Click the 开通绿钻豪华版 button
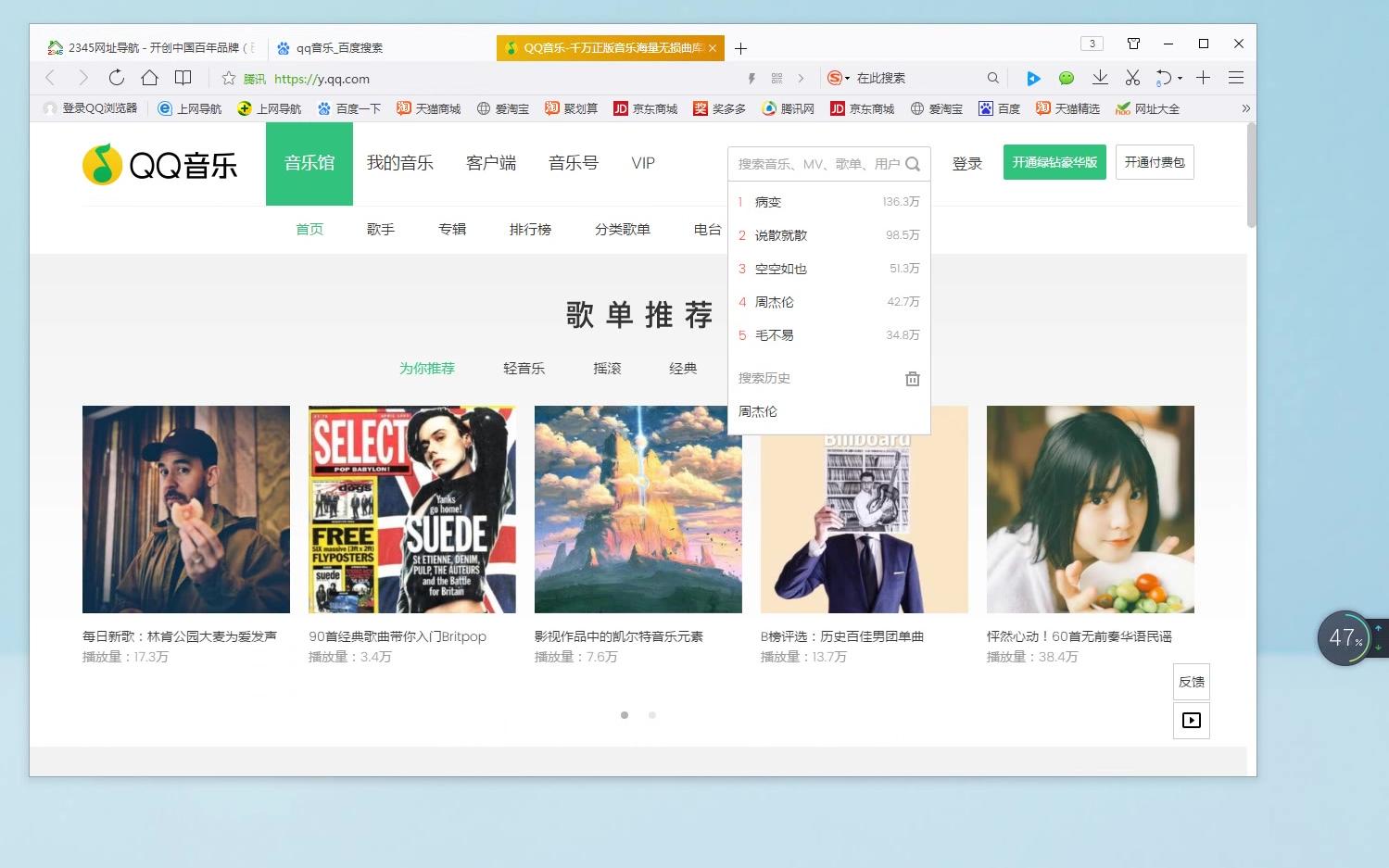The width and height of the screenshot is (1389, 868). [1054, 162]
